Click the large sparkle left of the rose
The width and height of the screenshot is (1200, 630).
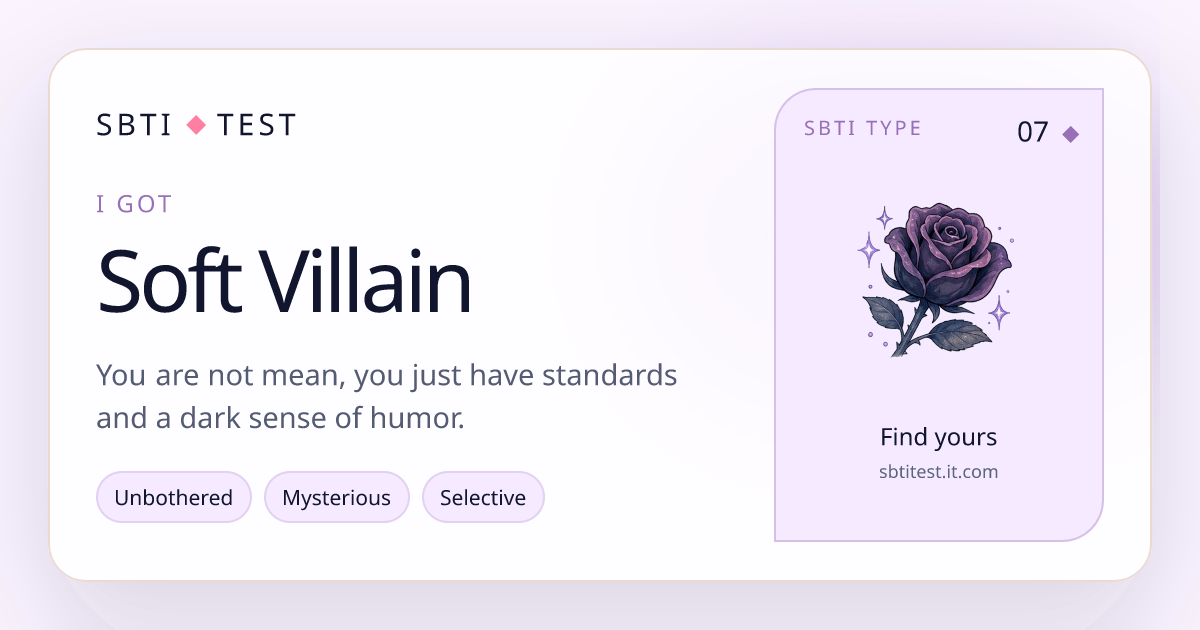[868, 248]
